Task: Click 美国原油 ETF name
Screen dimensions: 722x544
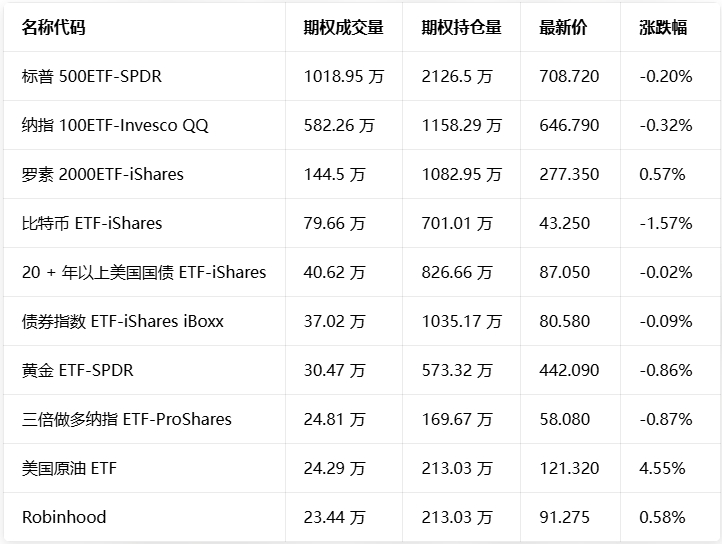Action: [x=69, y=468]
